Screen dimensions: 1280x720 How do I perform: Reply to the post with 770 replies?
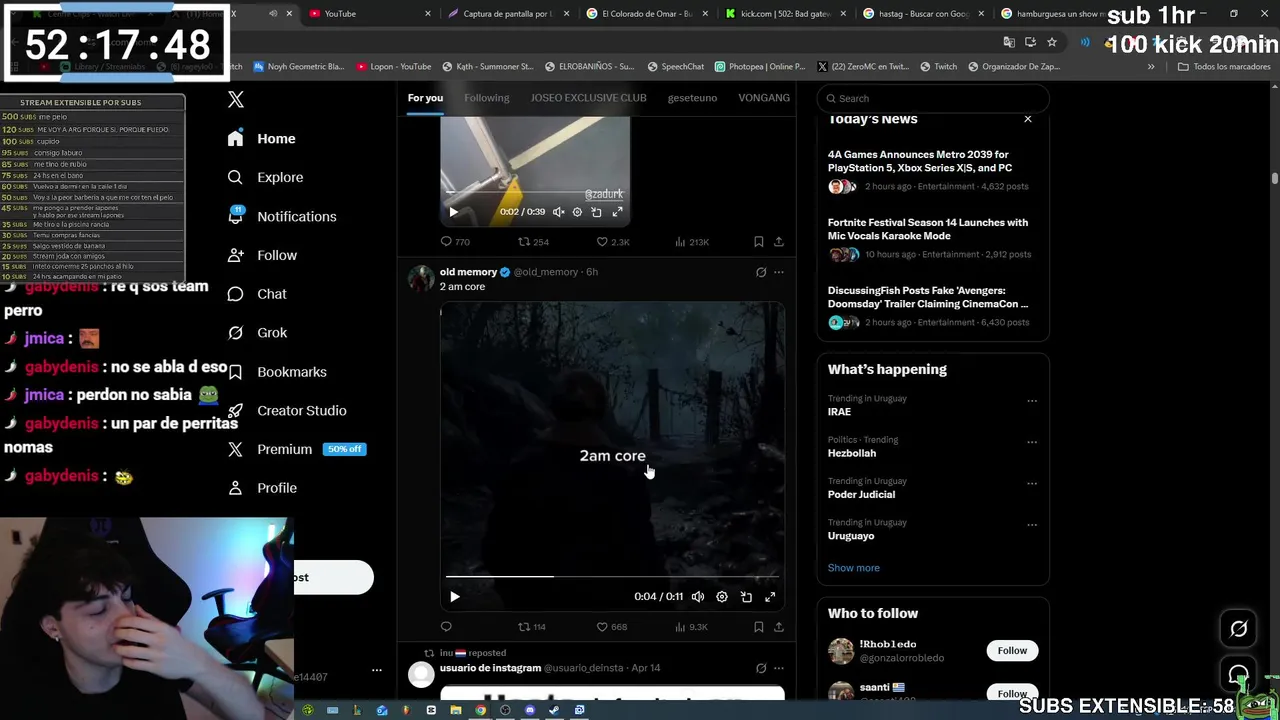(455, 242)
